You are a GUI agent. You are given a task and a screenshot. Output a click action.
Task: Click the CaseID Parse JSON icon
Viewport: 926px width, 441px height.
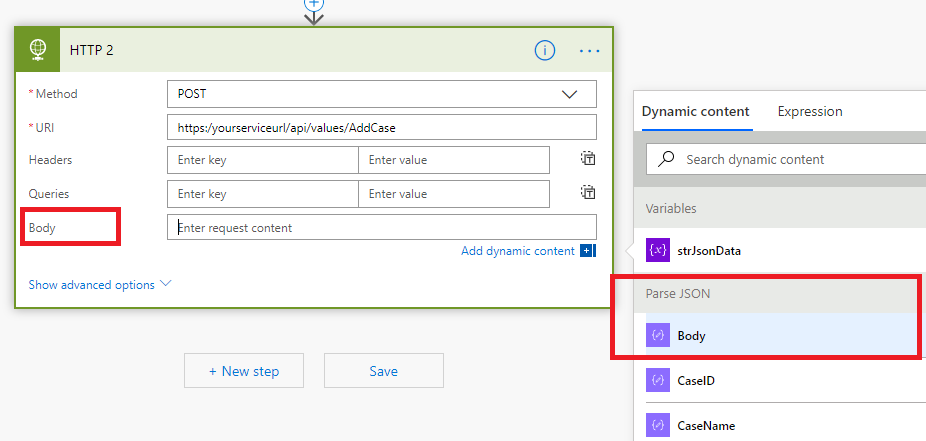(x=658, y=380)
